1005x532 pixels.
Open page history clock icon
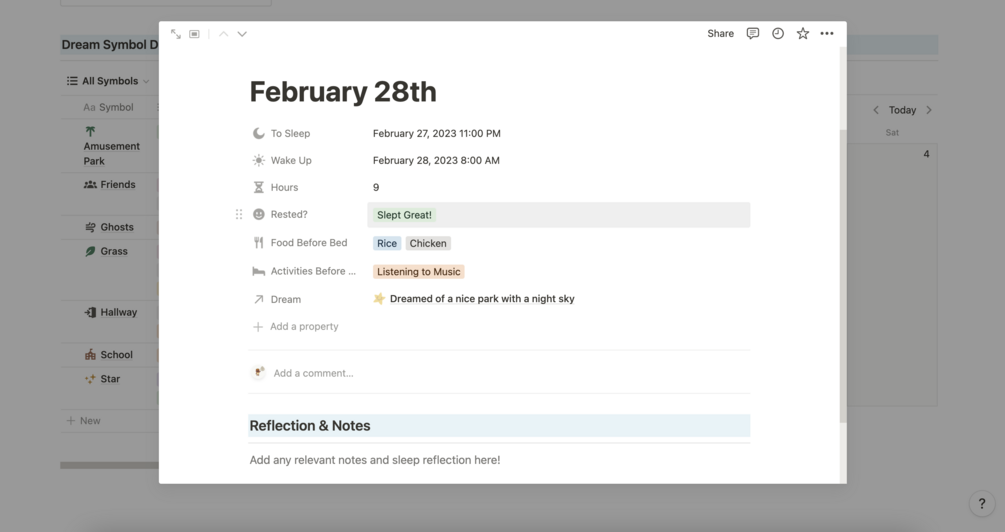(778, 34)
